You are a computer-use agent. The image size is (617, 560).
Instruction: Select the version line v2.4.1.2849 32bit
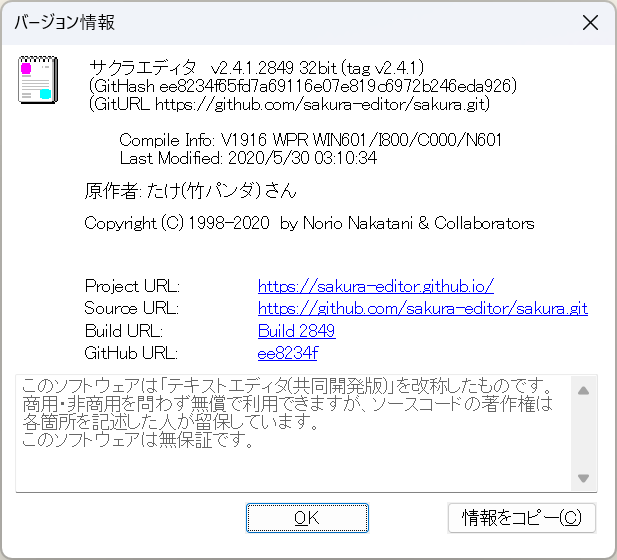click(x=257, y=68)
